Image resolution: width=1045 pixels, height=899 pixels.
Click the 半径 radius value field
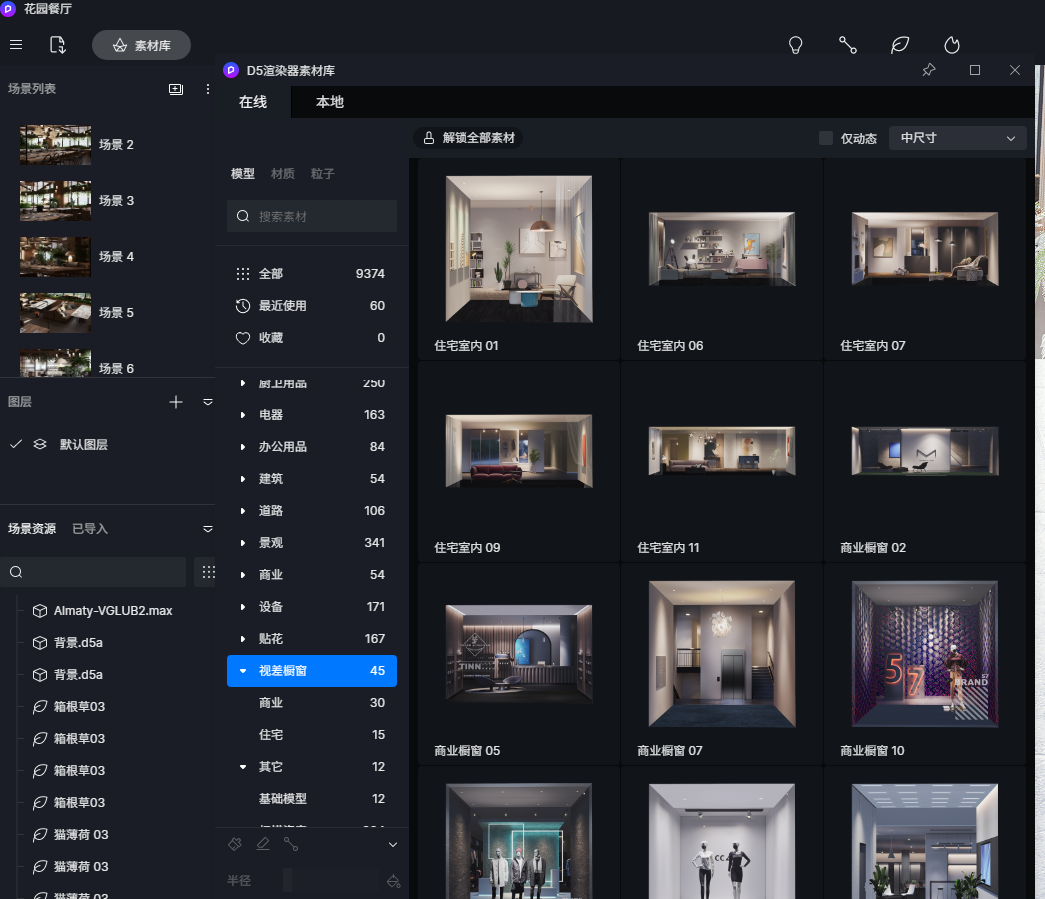[333, 880]
